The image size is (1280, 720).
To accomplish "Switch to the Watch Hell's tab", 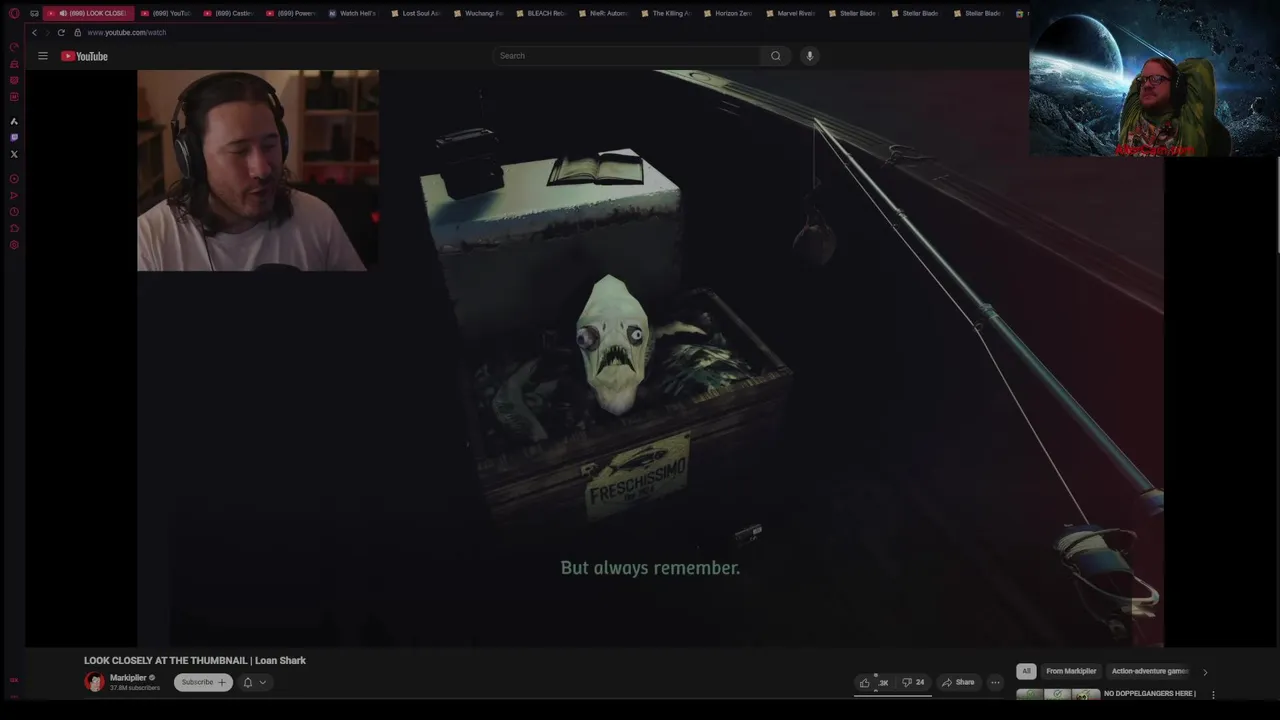I will (x=353, y=13).
